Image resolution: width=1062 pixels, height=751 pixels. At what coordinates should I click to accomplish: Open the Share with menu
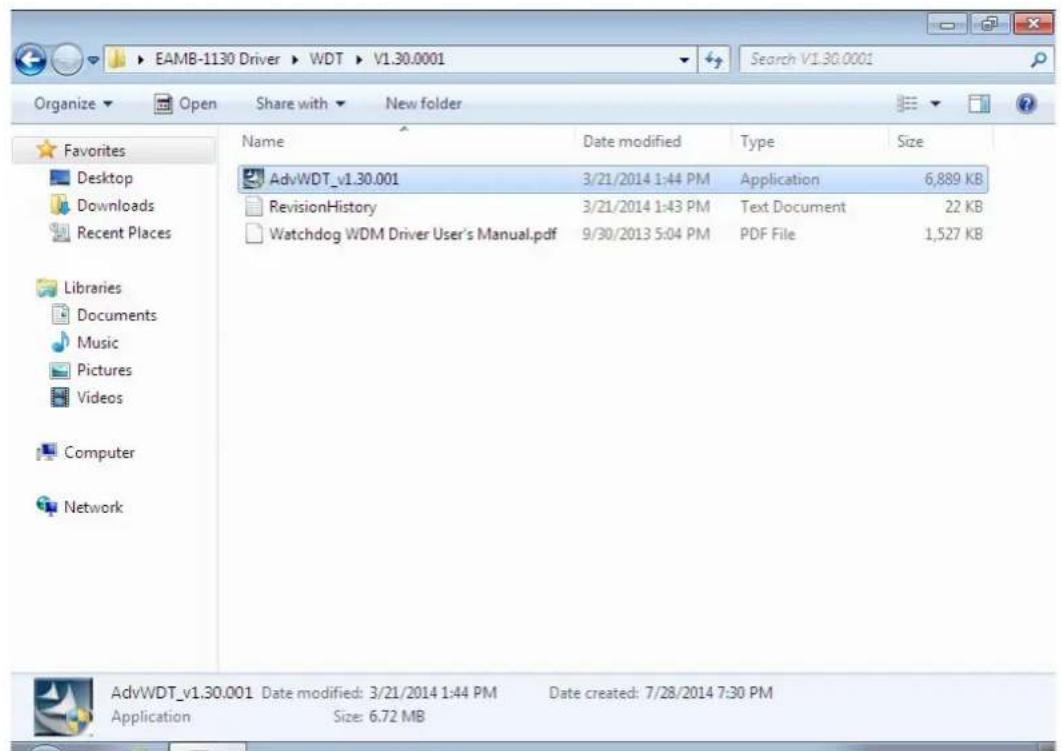(x=300, y=104)
